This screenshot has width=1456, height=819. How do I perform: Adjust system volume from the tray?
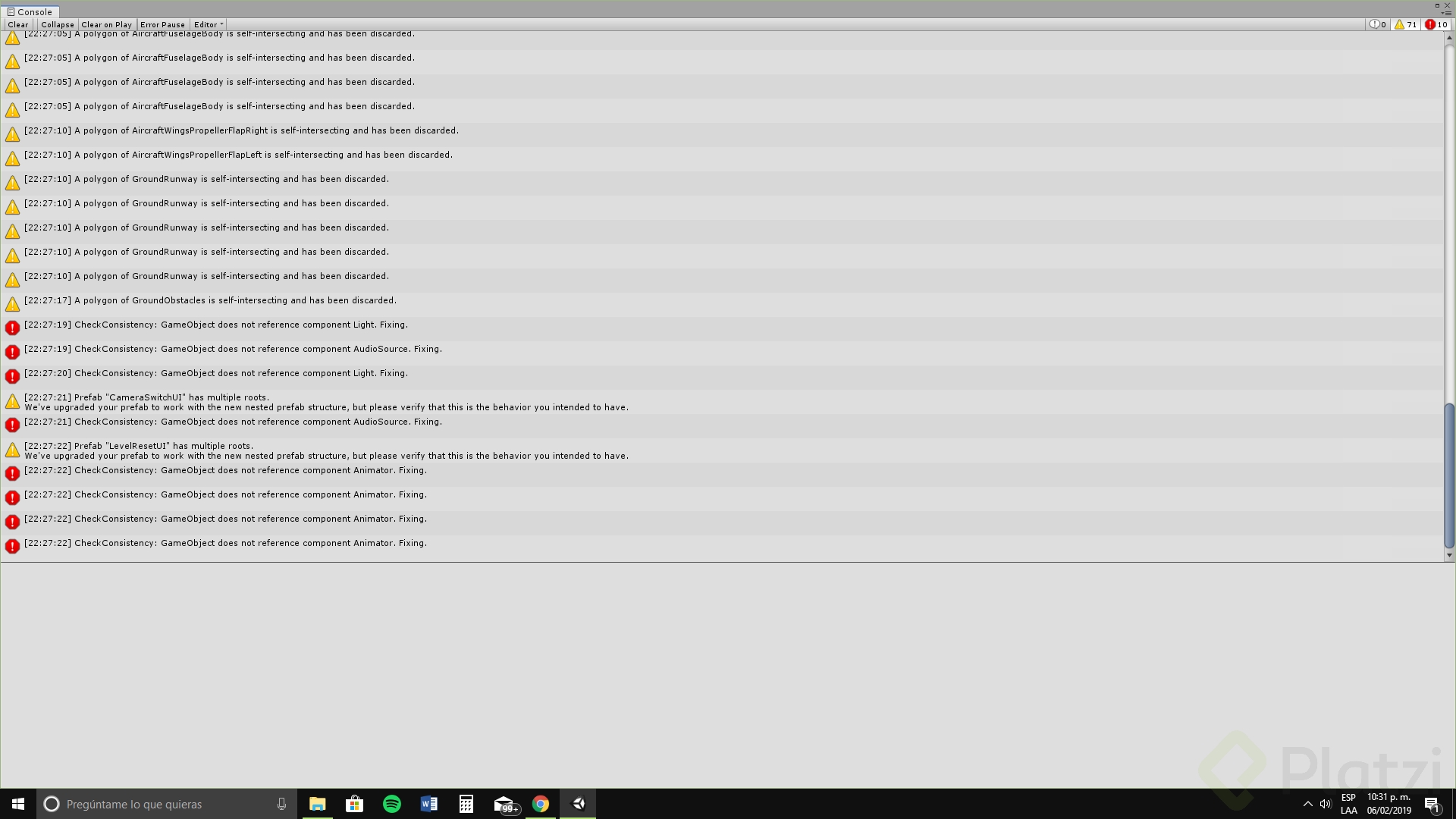pyautogui.click(x=1325, y=804)
